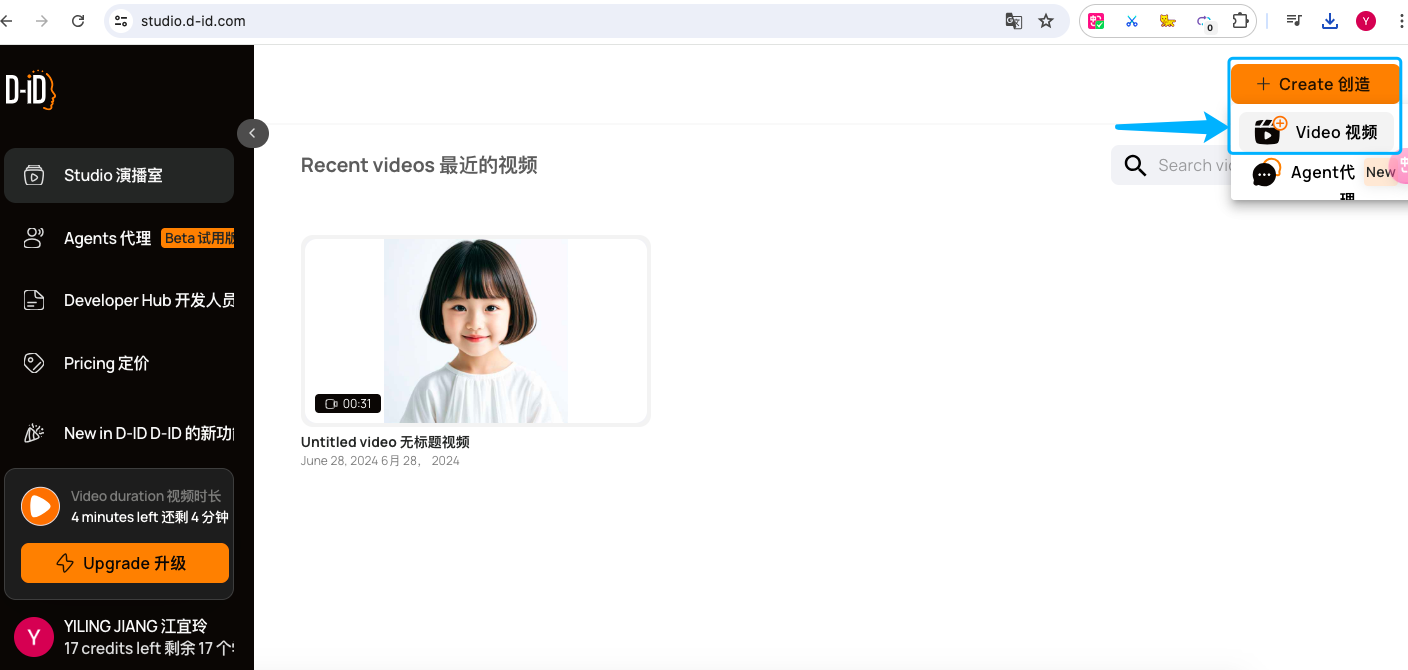The image size is (1408, 670).
Task: Open Studio 演播室 in the sidebar
Action: tap(119, 176)
